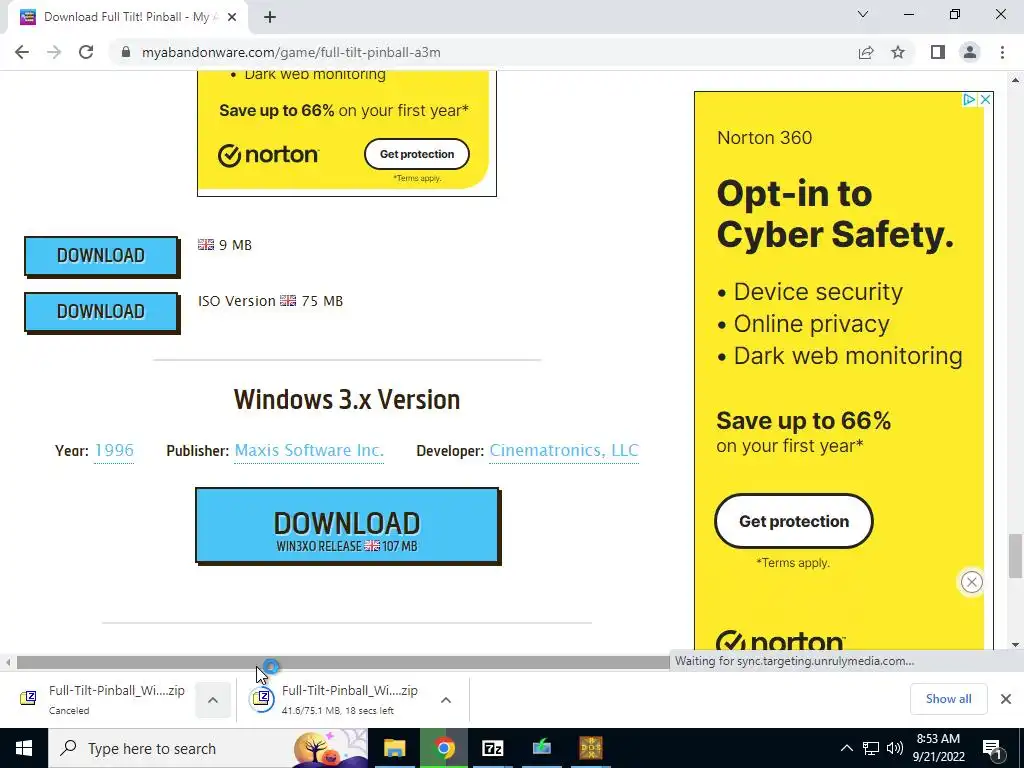Click the page scroll-down arrow
The image size is (1024, 768).
click(1015, 645)
